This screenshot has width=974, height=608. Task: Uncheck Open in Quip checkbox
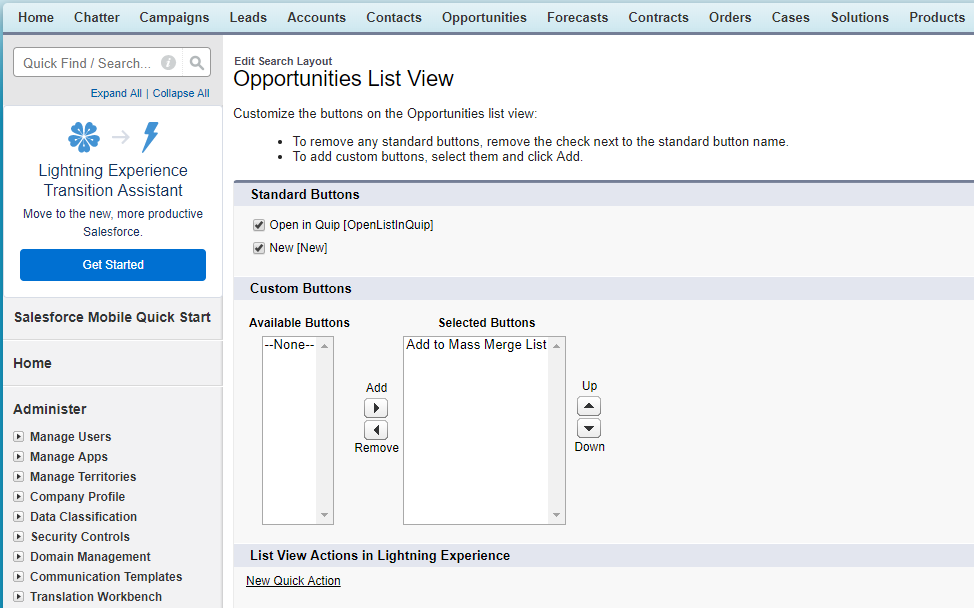(x=259, y=225)
